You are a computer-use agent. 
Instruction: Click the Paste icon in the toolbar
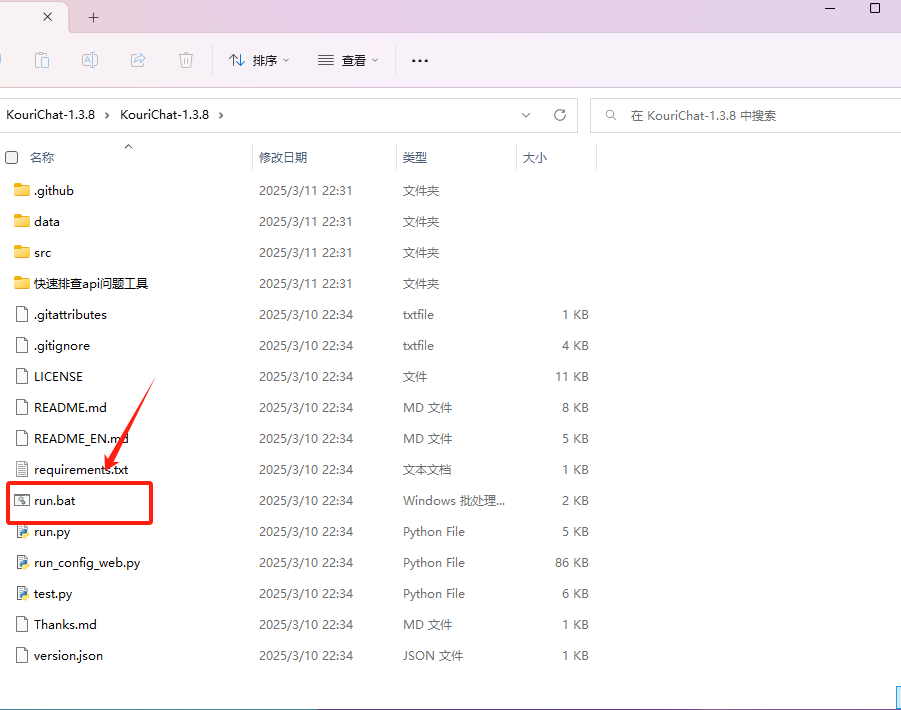(x=42, y=60)
